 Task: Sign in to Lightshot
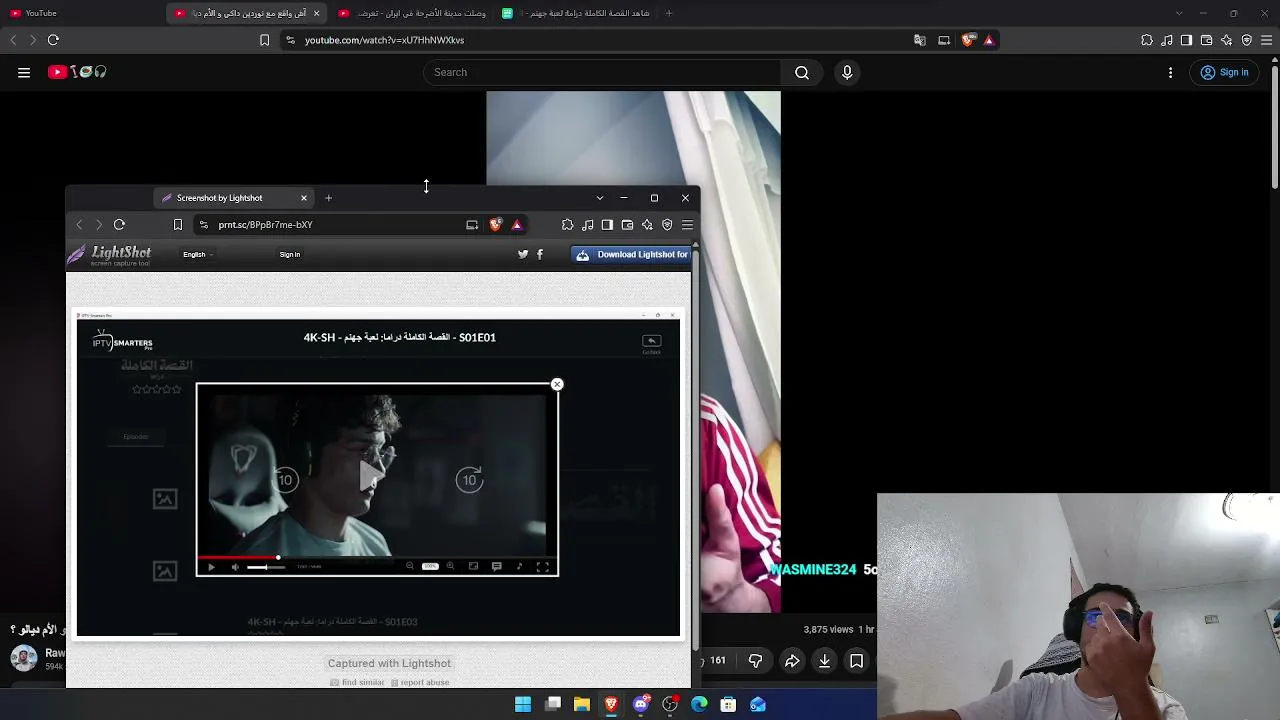tap(290, 254)
